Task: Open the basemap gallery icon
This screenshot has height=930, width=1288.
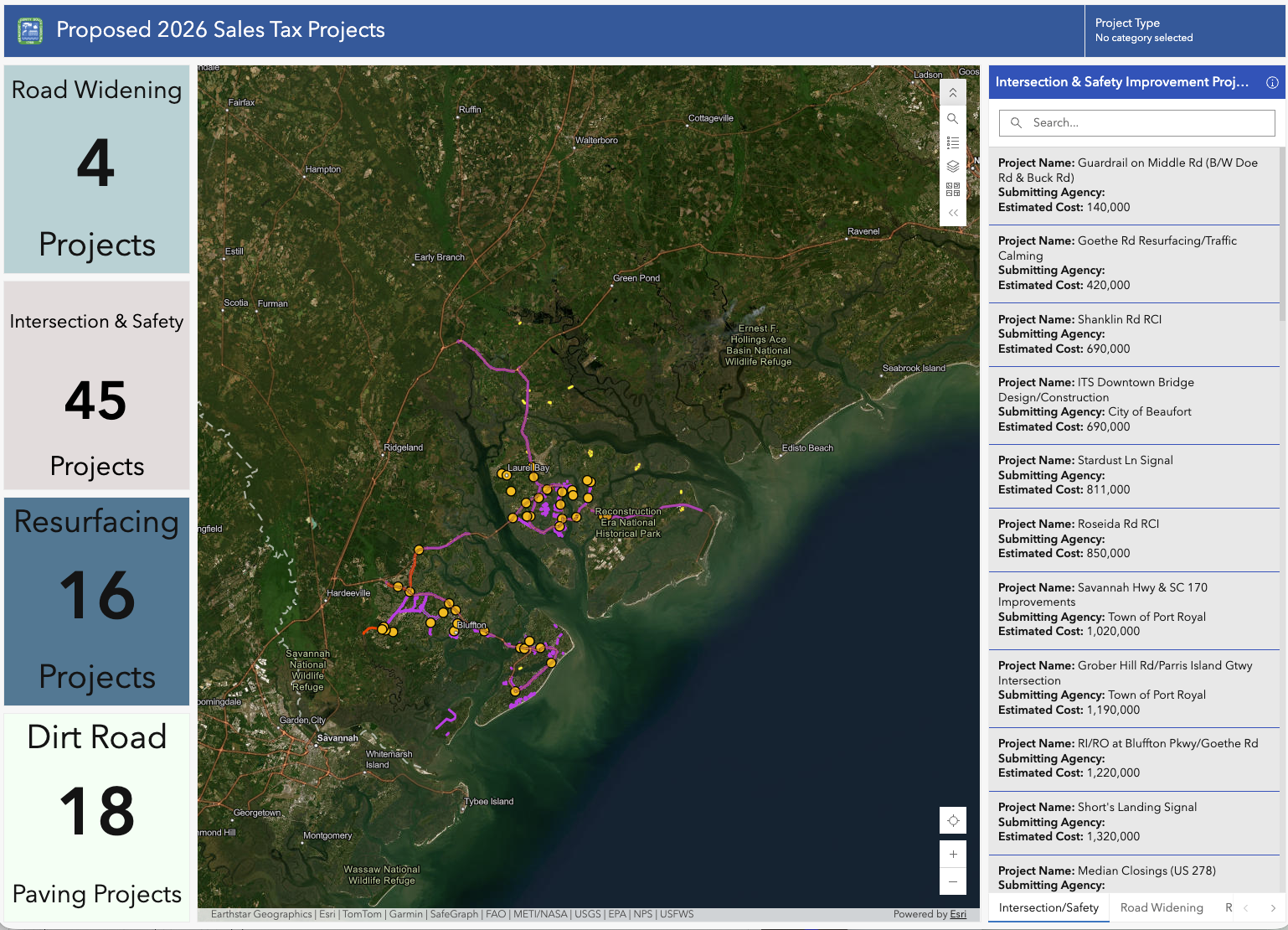Action: pos(953,189)
